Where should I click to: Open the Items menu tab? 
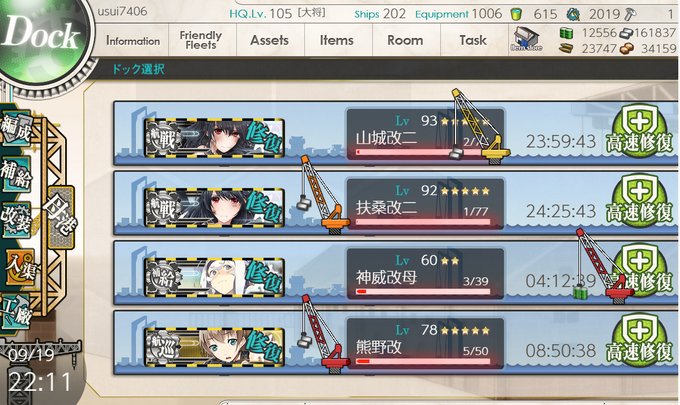coord(337,40)
